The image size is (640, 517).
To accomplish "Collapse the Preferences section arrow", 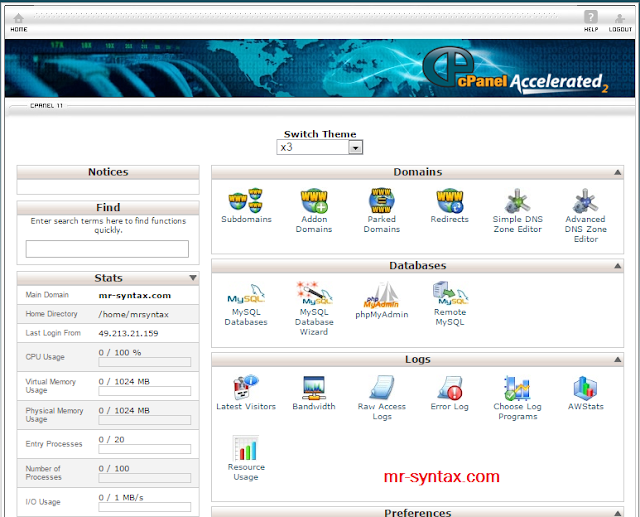I will tap(618, 513).
